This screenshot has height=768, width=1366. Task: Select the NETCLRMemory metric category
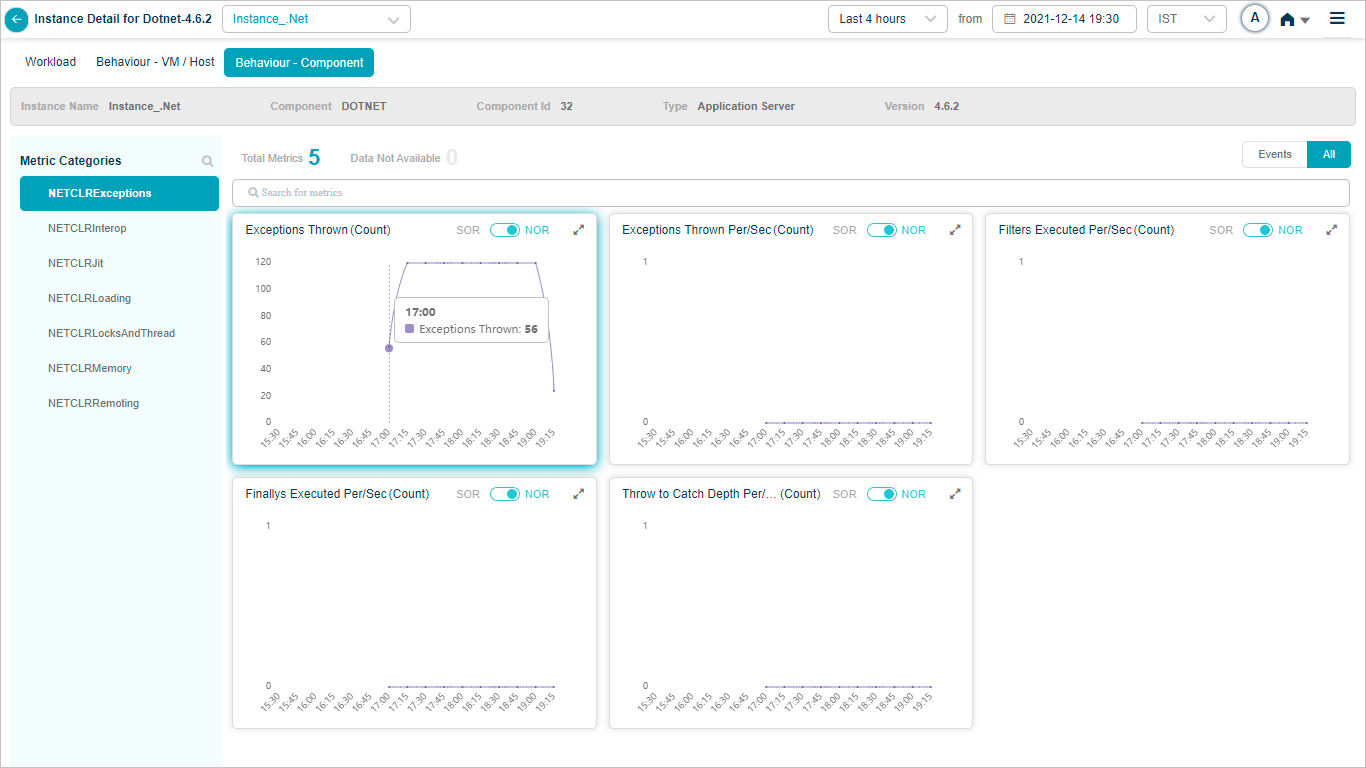(90, 368)
